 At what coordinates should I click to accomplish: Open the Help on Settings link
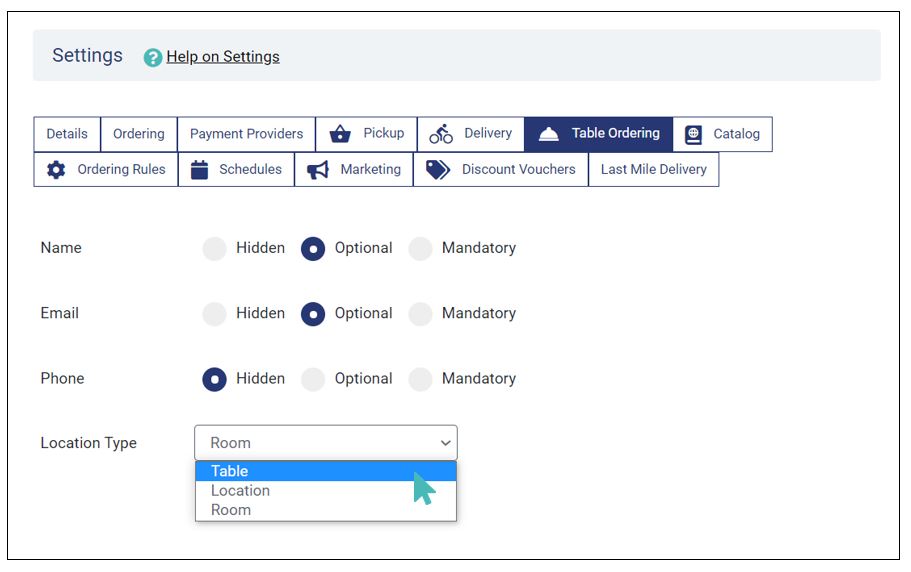(223, 57)
